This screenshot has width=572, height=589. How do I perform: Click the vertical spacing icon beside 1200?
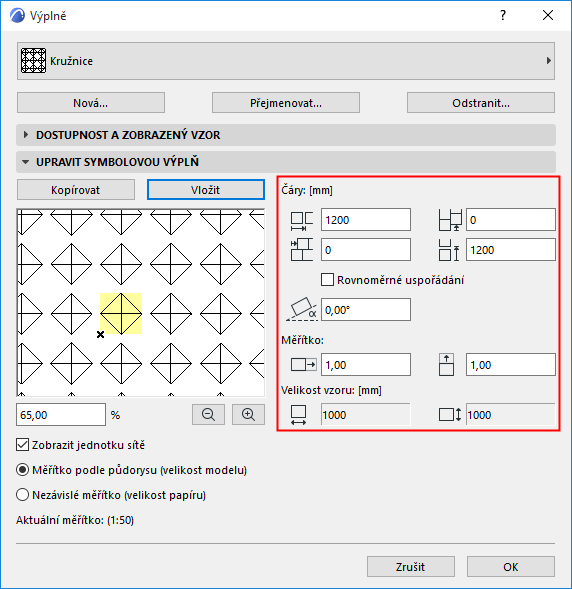pos(449,250)
